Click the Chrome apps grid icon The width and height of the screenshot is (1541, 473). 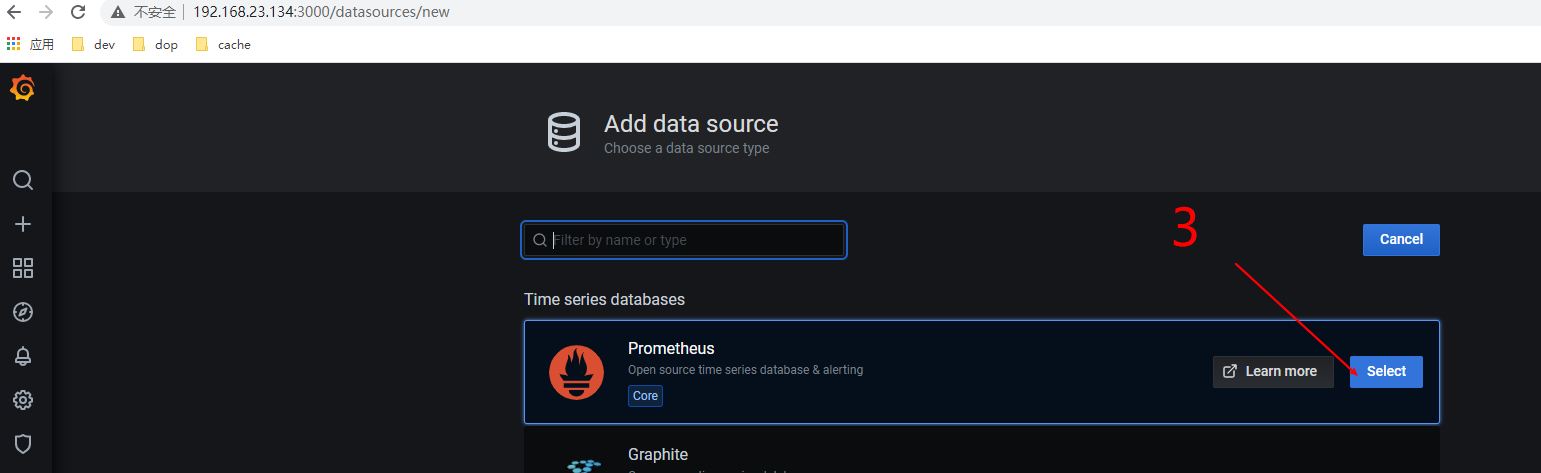tap(13, 44)
